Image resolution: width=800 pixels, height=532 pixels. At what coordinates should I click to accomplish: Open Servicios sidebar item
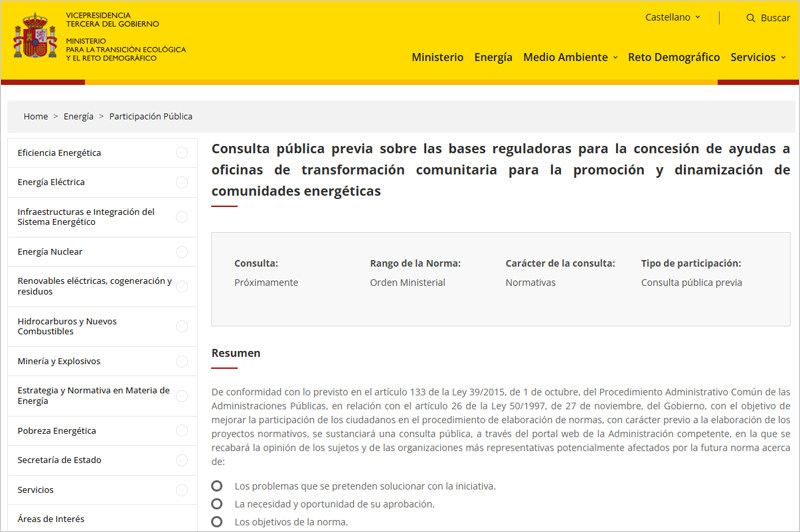pos(35,490)
